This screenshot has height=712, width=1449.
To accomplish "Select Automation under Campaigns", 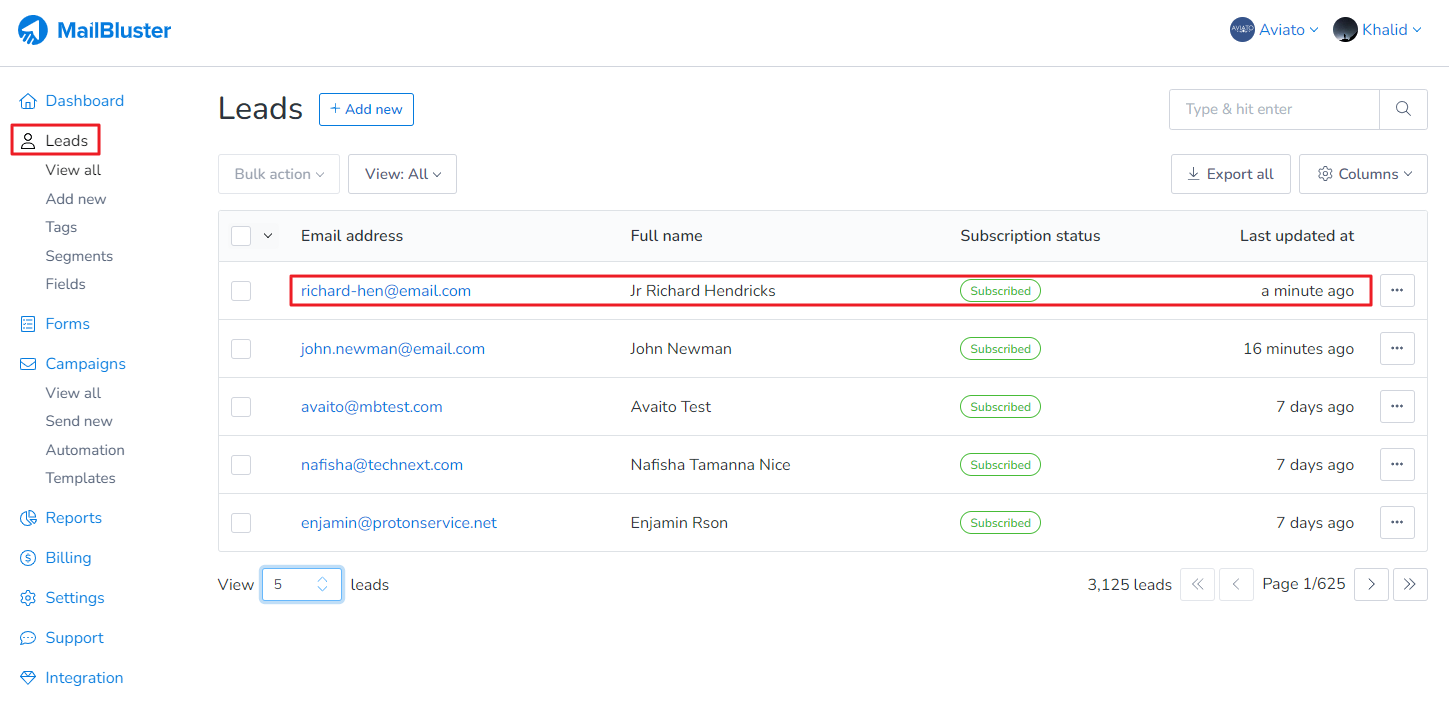I will 85,450.
